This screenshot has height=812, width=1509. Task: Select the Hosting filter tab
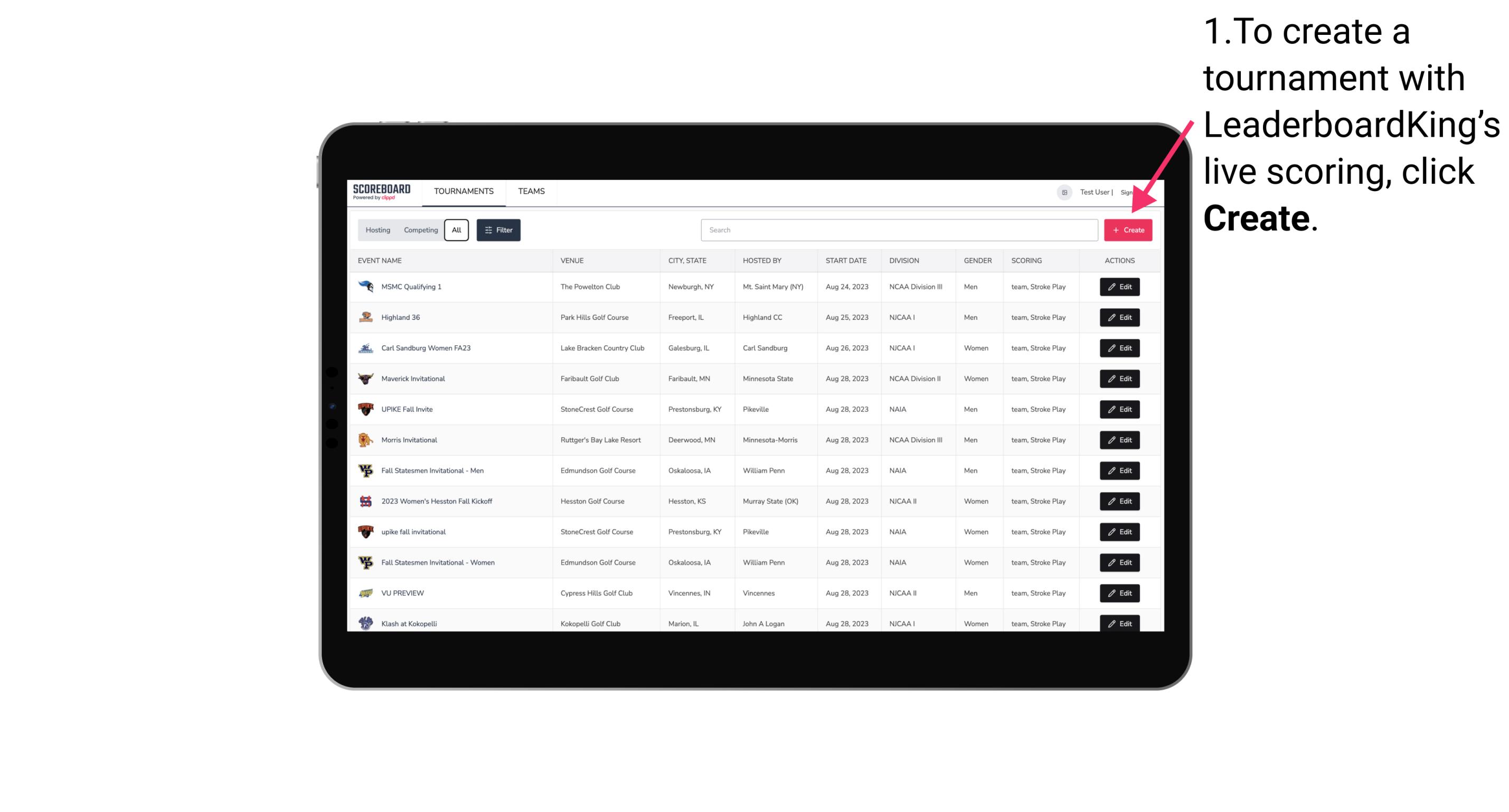tap(378, 230)
